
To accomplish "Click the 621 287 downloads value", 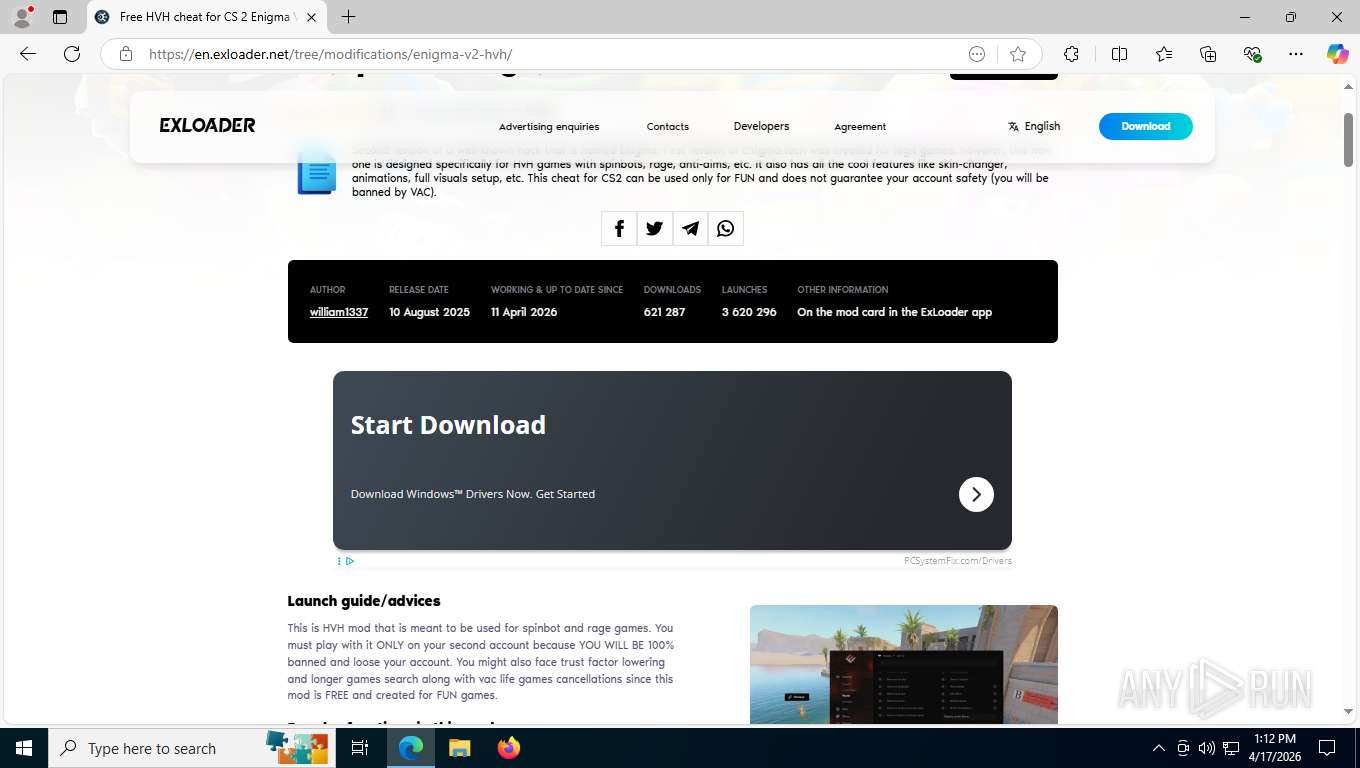I will pos(664,312).
